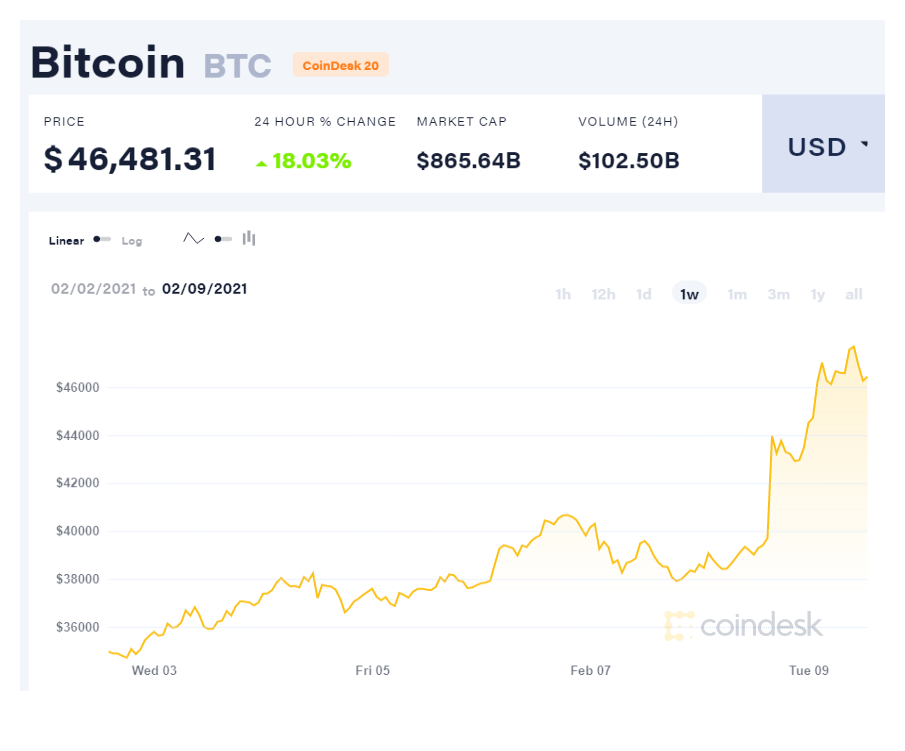Select the 1m time range
Screen dimensions: 905x751
(x=737, y=294)
